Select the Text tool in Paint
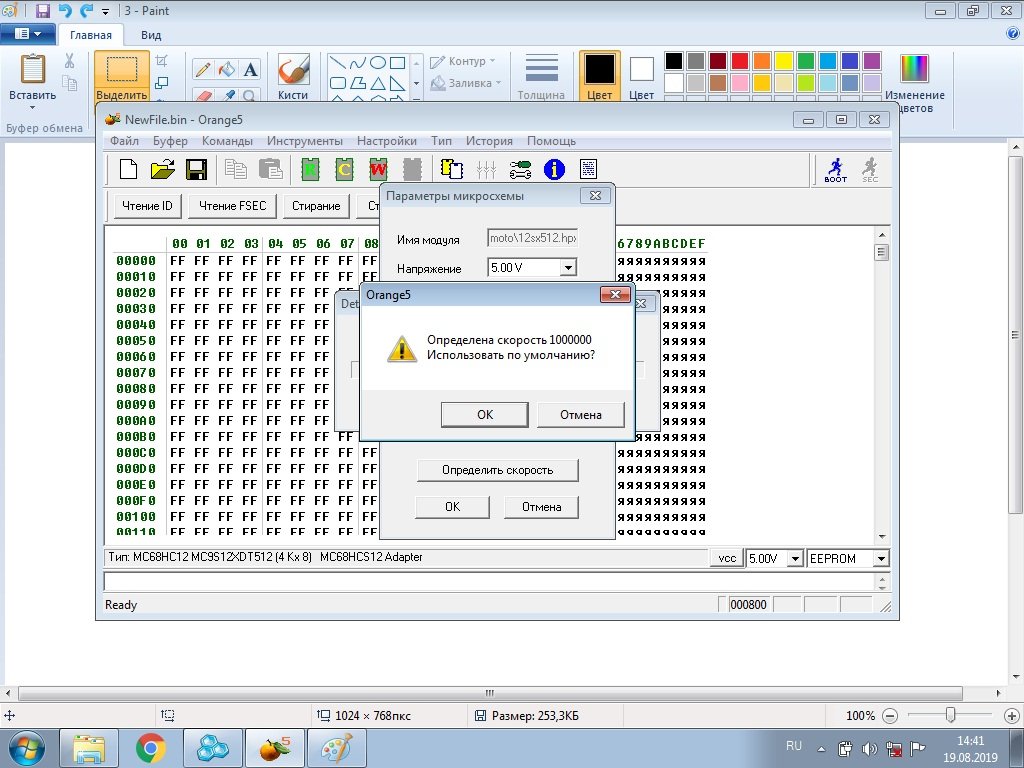Image resolution: width=1024 pixels, height=768 pixels. click(250, 69)
